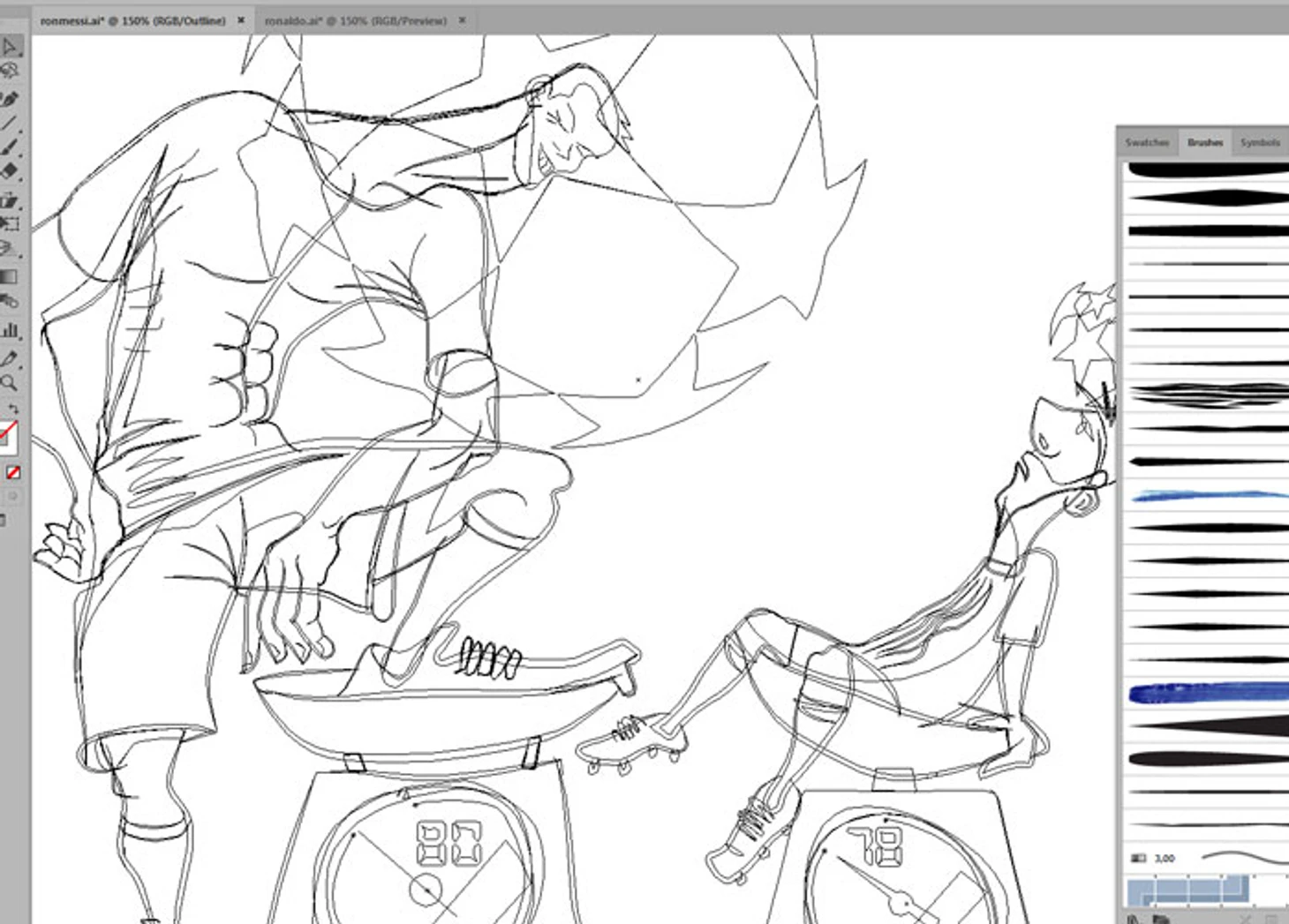Switch to ronmessi.ai document tab

[132, 20]
